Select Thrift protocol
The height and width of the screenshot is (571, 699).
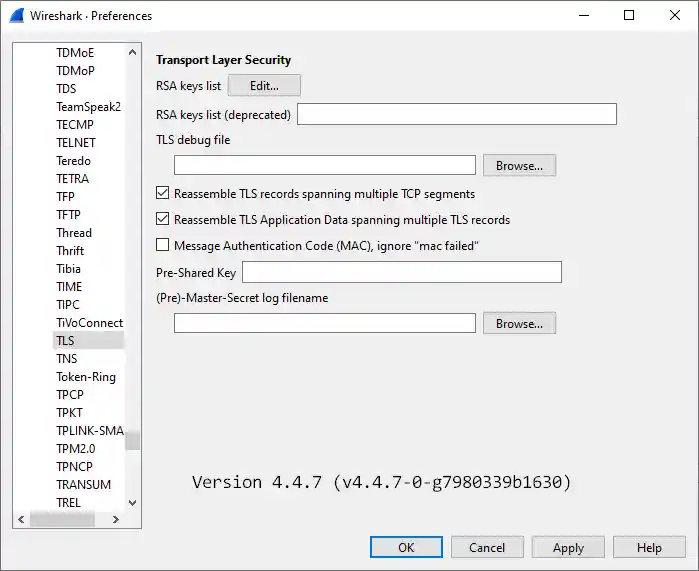[x=70, y=251]
